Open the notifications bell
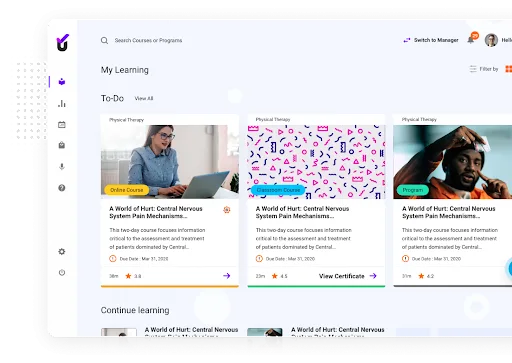 coord(471,40)
